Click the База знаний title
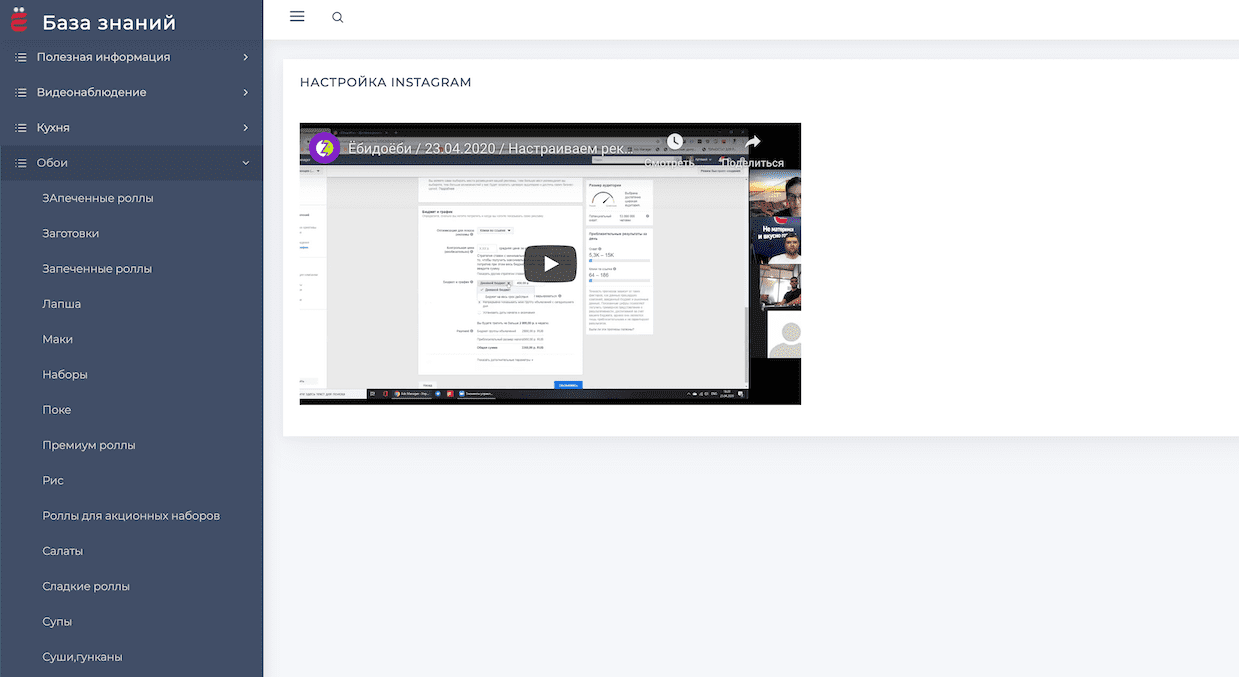Viewport: 1239px width, 677px height. pos(109,22)
